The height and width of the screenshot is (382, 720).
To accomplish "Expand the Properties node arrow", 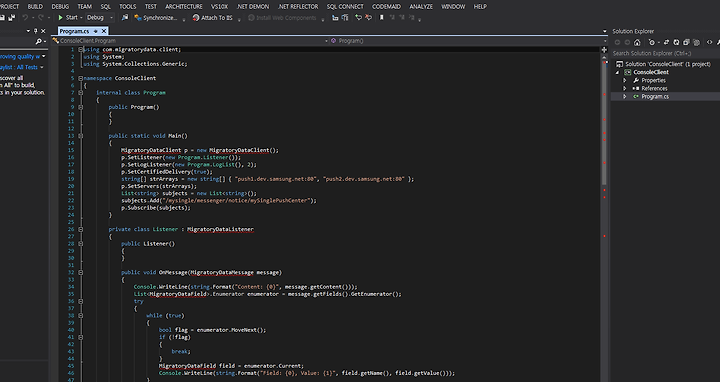I will [x=624, y=80].
